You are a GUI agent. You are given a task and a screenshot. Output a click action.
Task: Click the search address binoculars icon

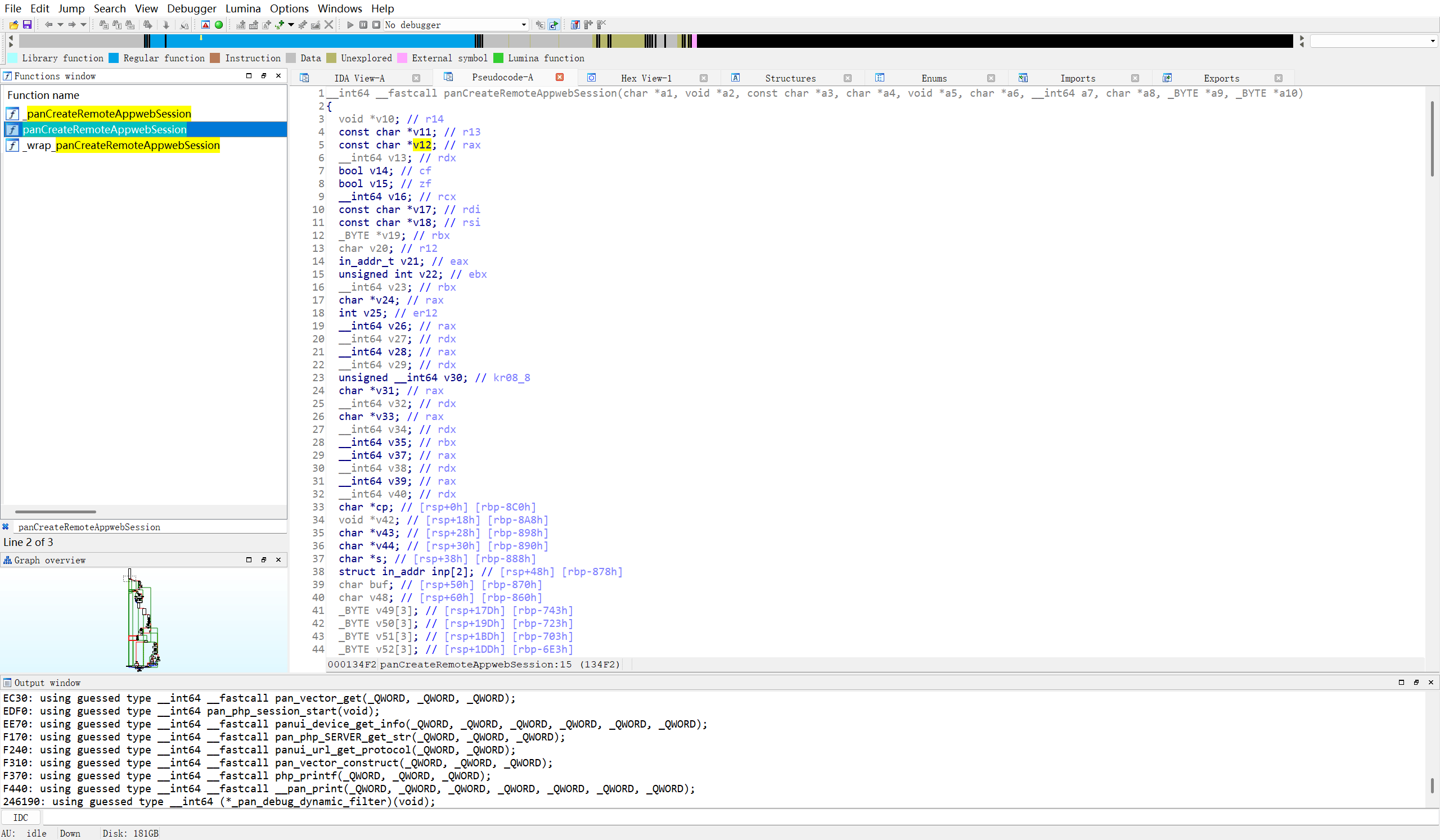104,25
